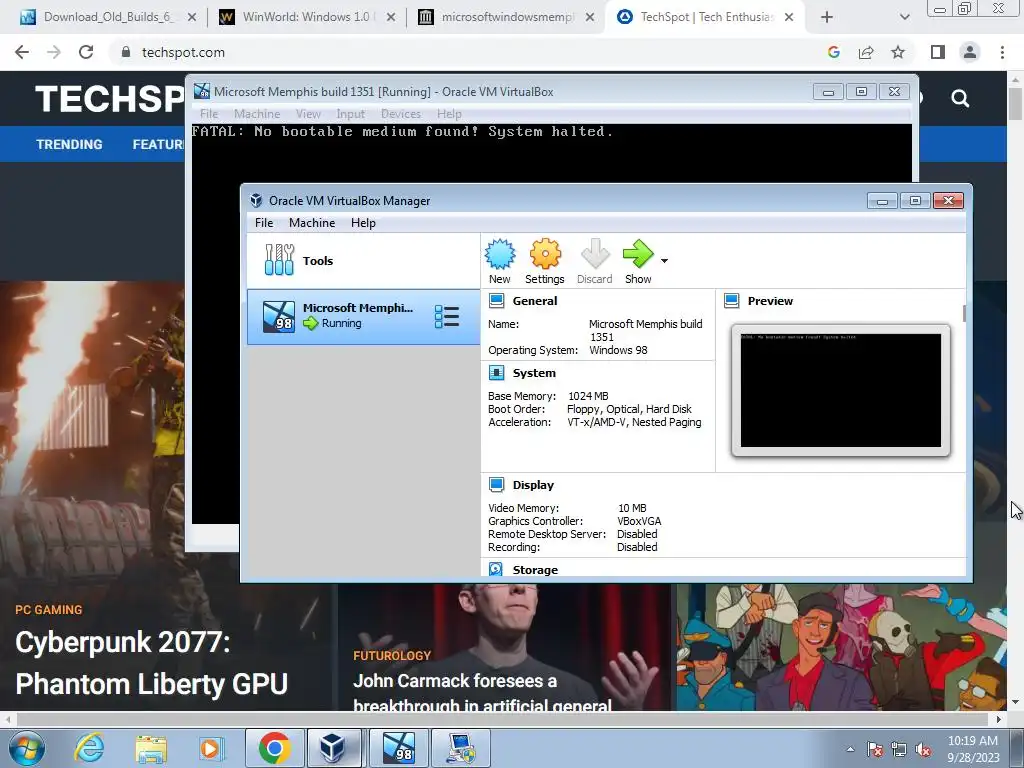Click the green Show arrow icon

637,253
